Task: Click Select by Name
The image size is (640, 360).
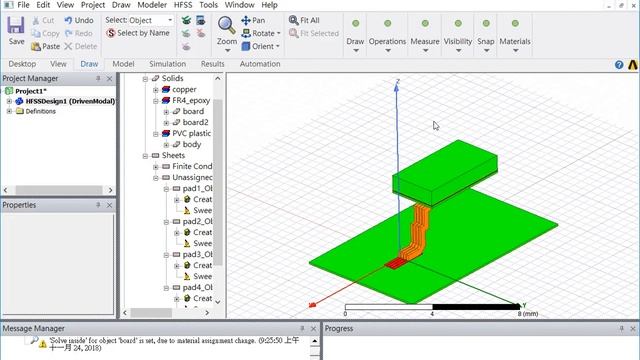Action: (x=138, y=33)
